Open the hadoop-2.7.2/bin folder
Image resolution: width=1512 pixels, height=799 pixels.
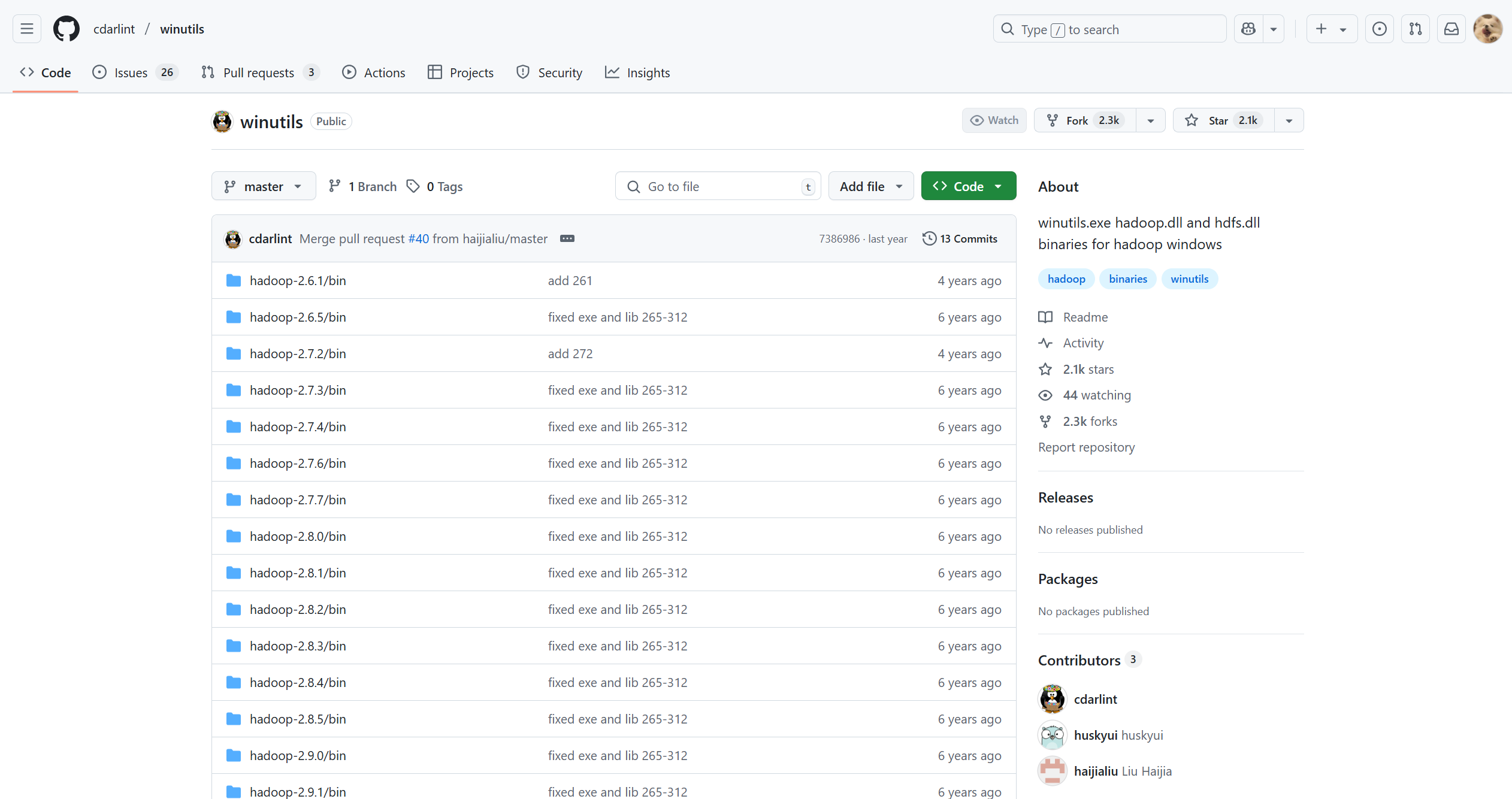298,353
